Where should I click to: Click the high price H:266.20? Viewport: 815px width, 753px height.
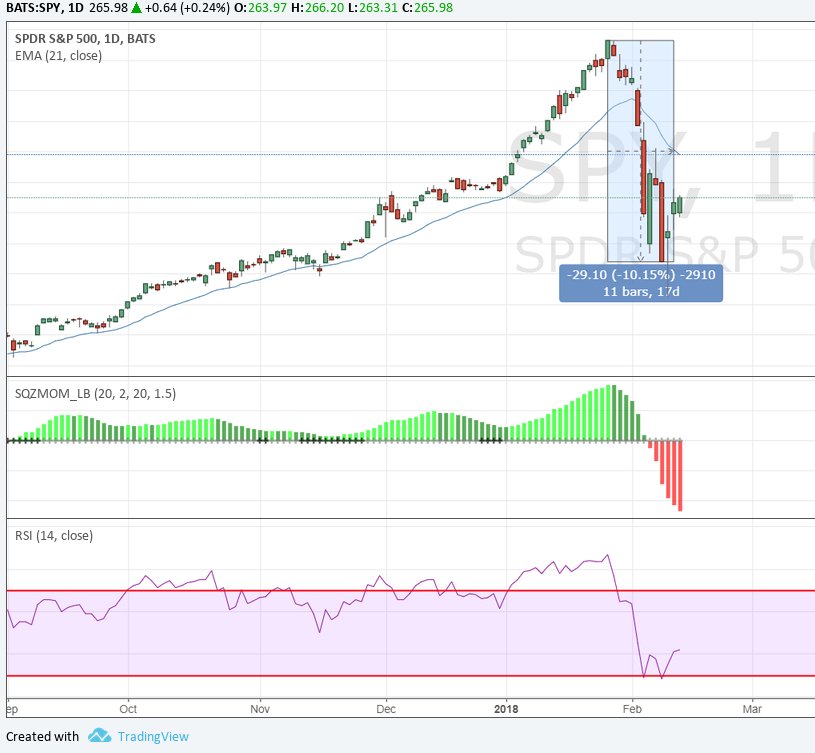click(x=318, y=8)
